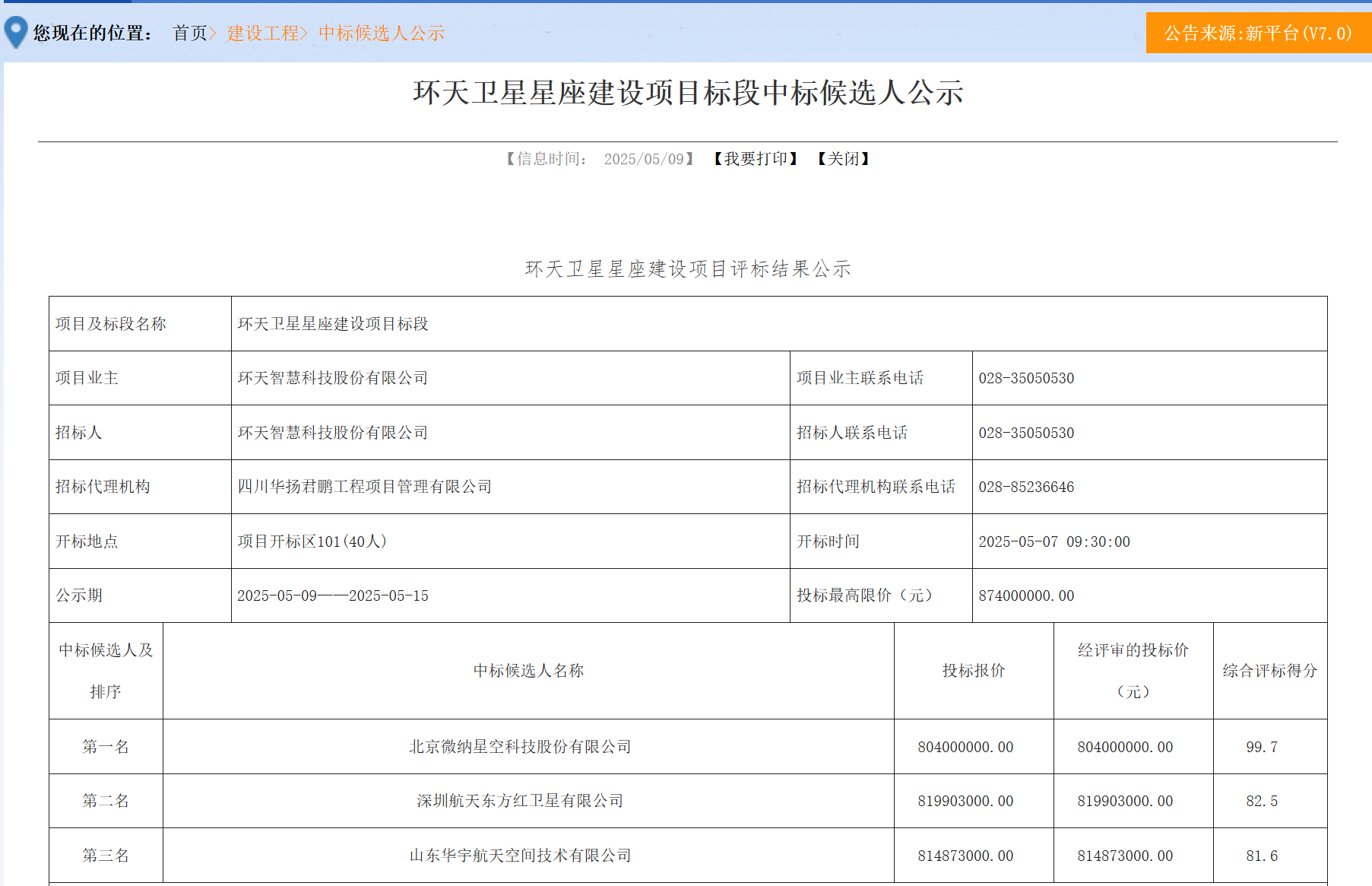Click the 综合评标得分 column header
The width and height of the screenshot is (1372, 886).
(x=1270, y=671)
